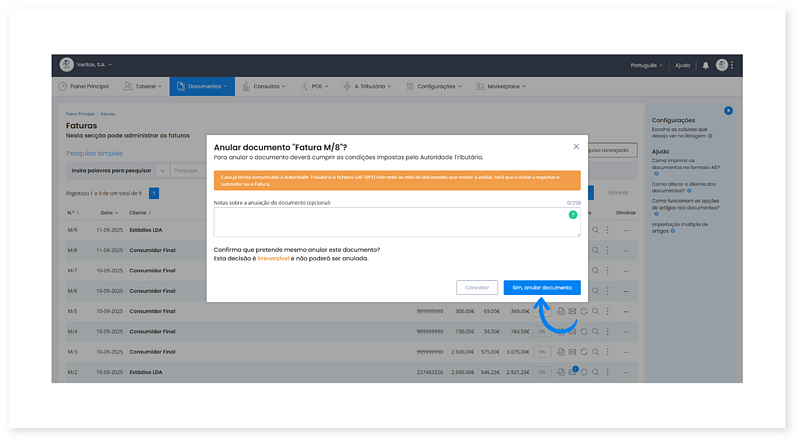Open the Marketplace menu
800x443 pixels.
(507, 87)
